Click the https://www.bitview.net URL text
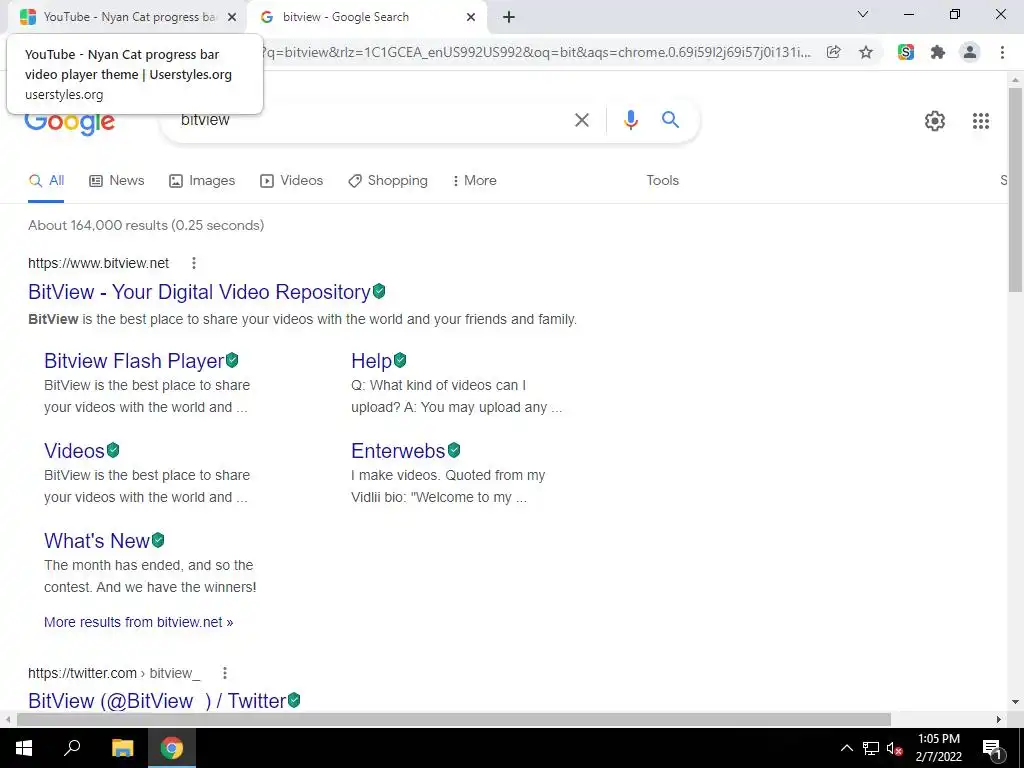The height and width of the screenshot is (768, 1024). point(99,263)
